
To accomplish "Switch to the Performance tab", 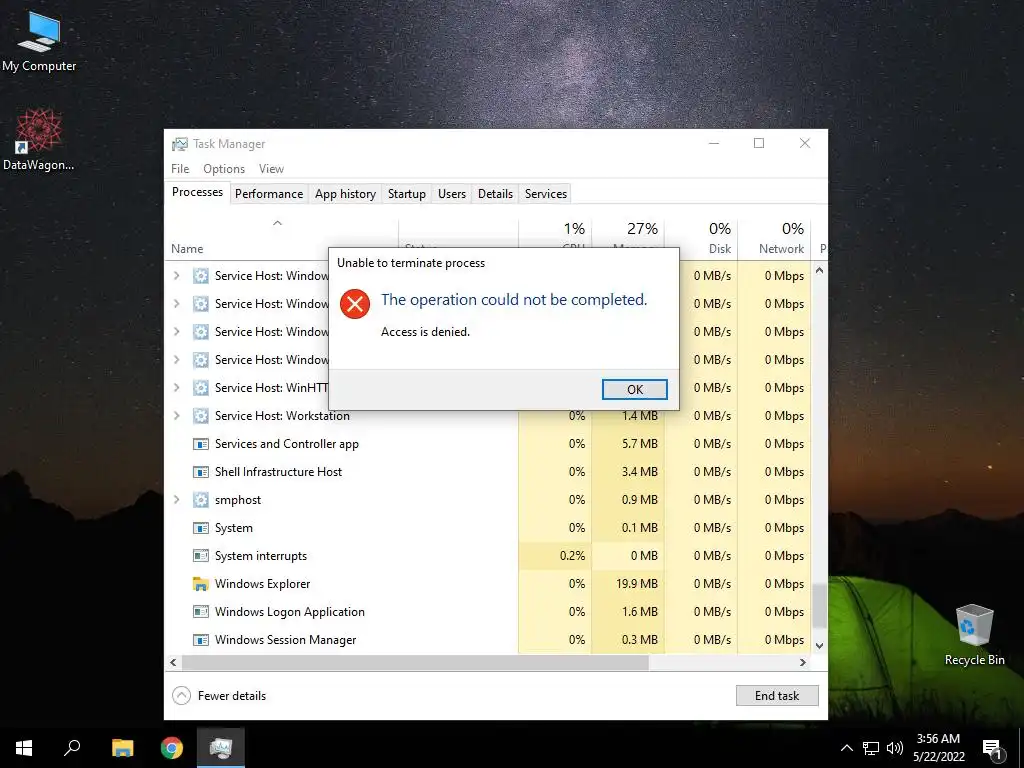I will 268,194.
